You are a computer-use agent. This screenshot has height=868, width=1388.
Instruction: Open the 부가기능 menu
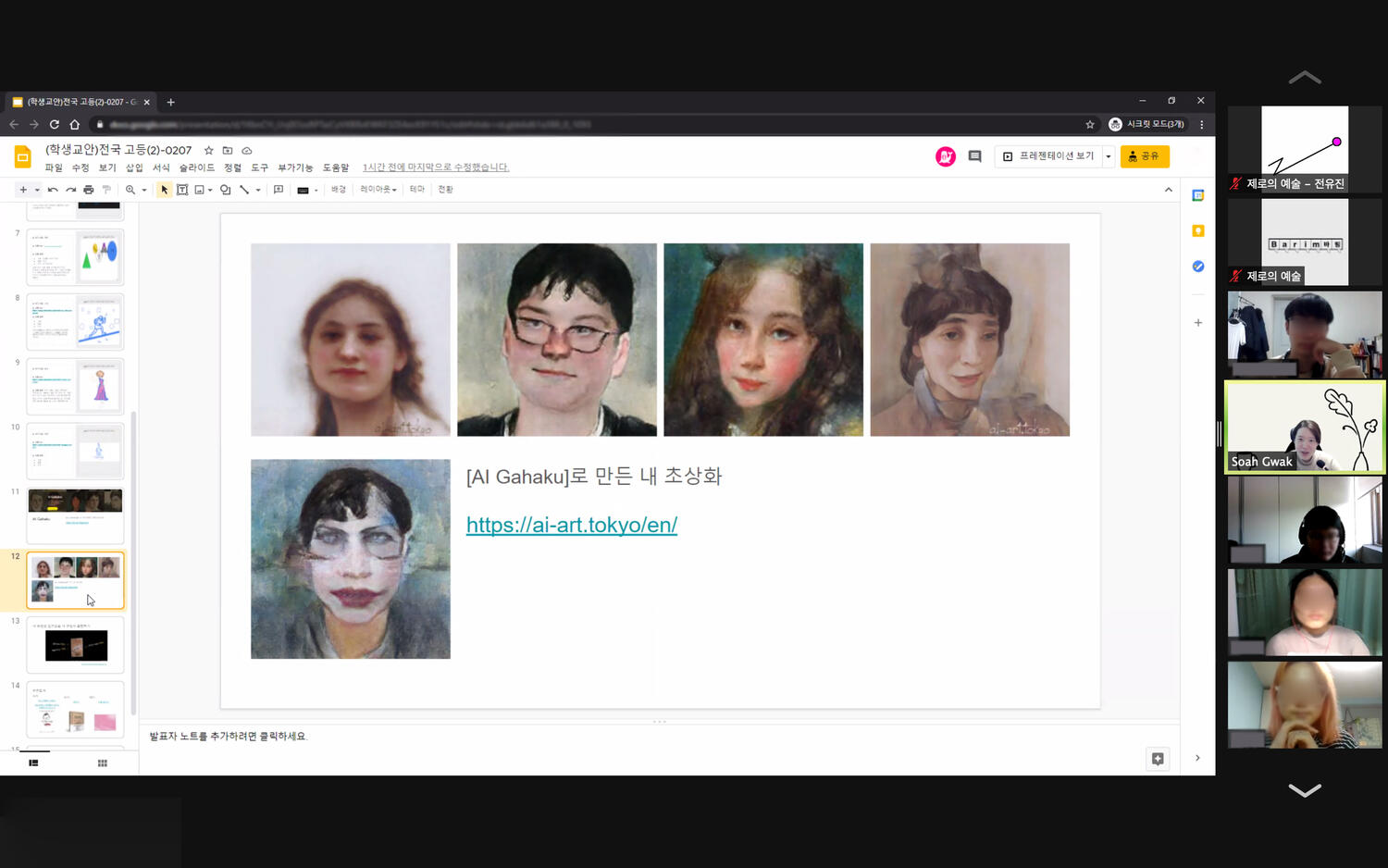tap(295, 167)
